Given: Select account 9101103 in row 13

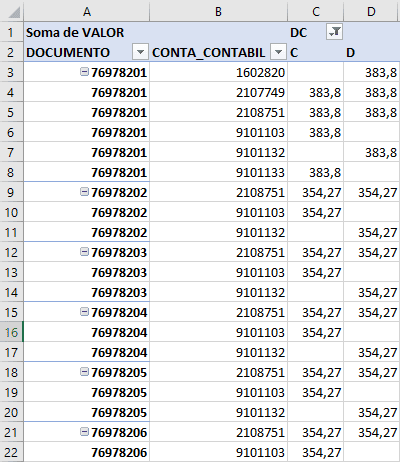Looking at the screenshot, I should 218,272.
